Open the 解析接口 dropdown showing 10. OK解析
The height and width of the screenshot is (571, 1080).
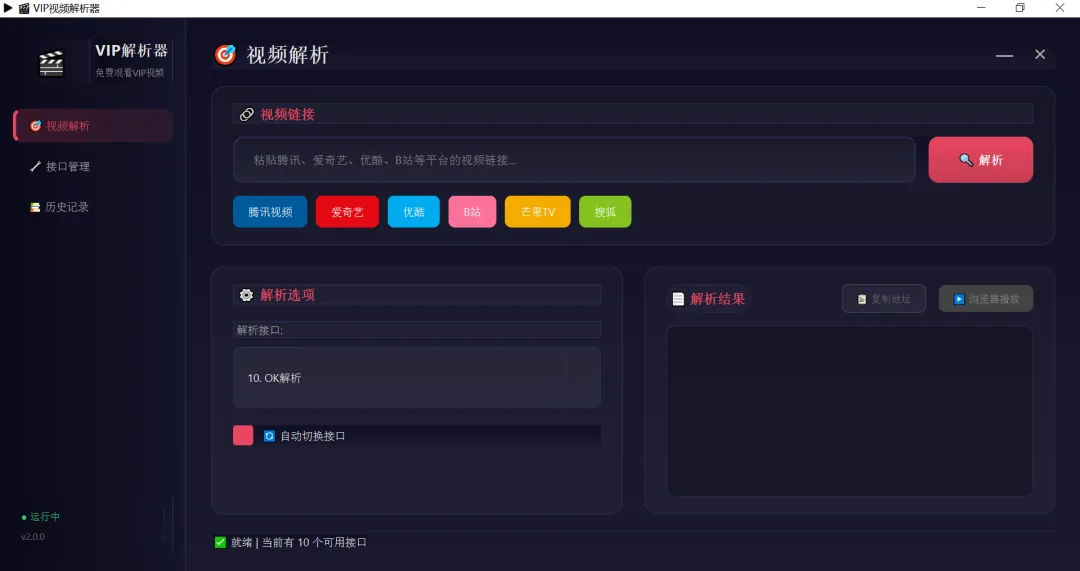pos(417,377)
